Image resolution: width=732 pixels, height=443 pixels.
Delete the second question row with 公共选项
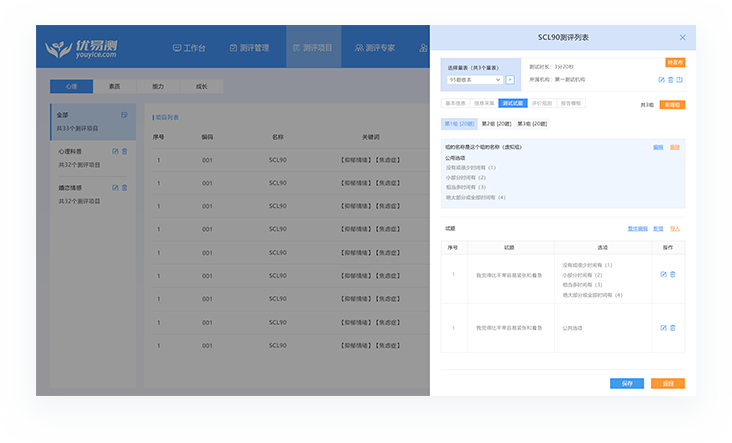[673, 328]
